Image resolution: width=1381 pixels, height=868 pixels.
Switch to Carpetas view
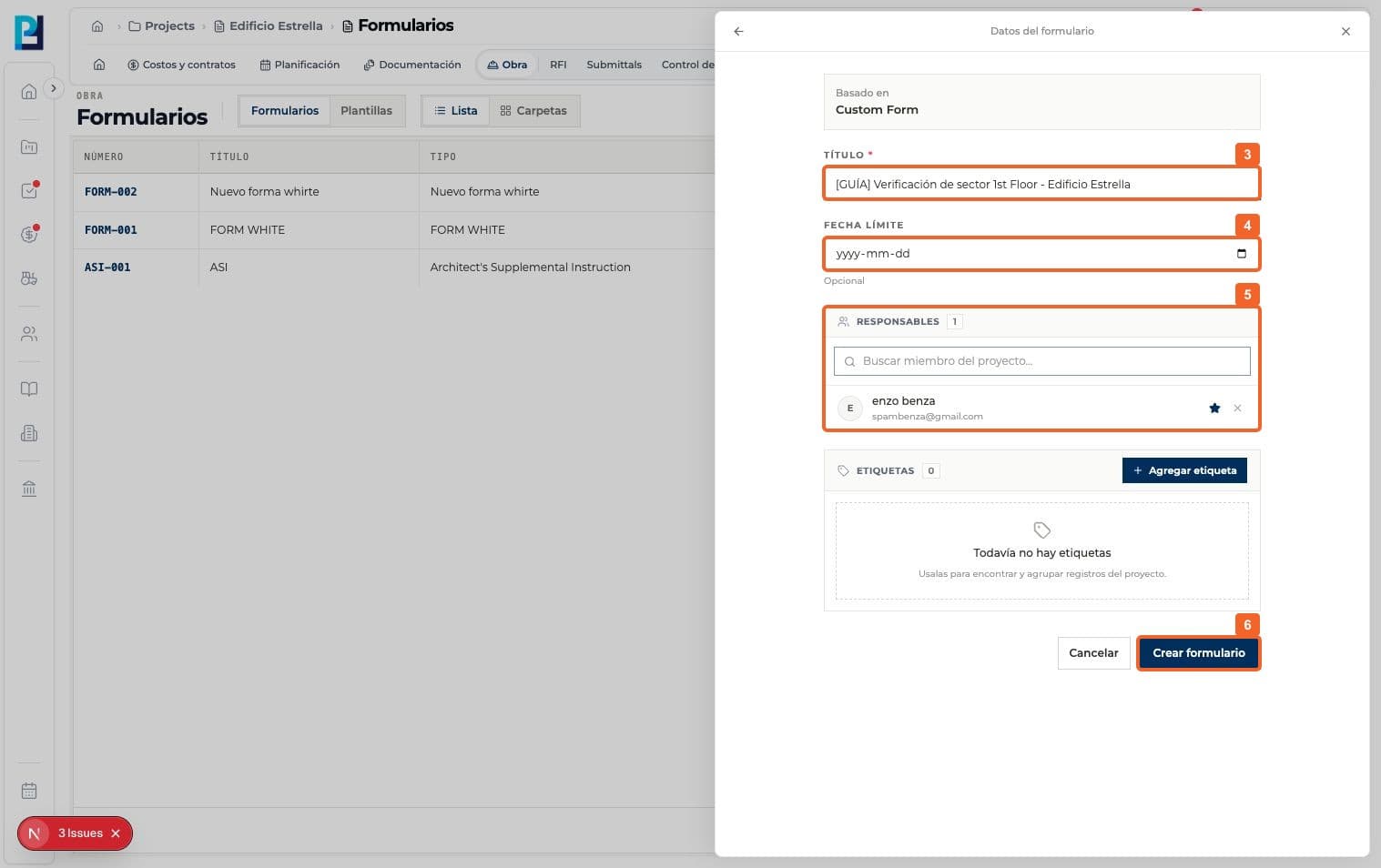pos(533,111)
